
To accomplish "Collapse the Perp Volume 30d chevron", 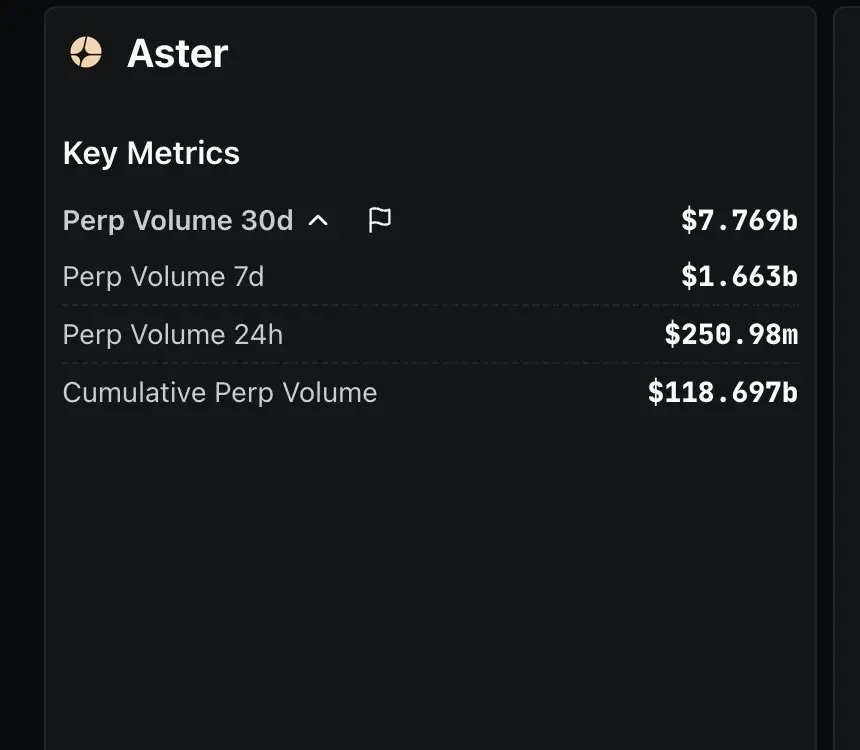I will coord(318,221).
